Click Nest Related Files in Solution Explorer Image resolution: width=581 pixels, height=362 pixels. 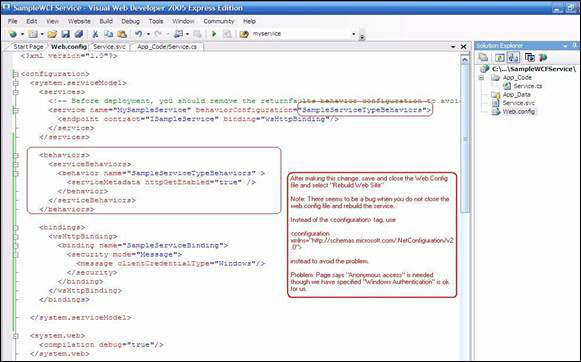point(514,57)
